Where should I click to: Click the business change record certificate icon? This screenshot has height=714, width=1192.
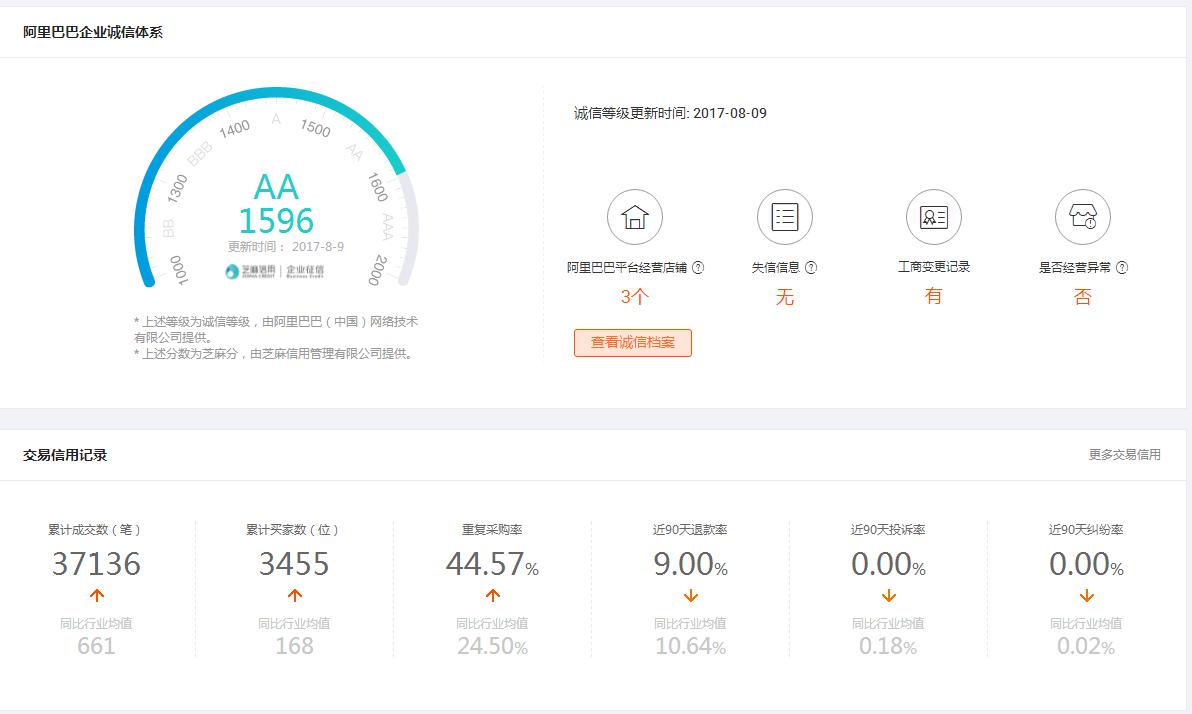pos(933,217)
